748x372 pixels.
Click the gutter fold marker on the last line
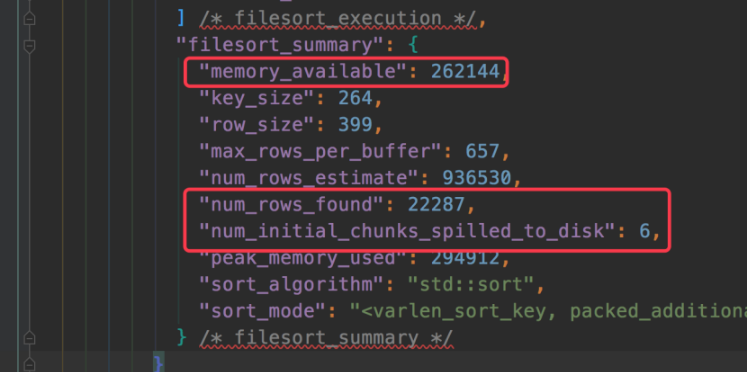[x=30, y=364]
